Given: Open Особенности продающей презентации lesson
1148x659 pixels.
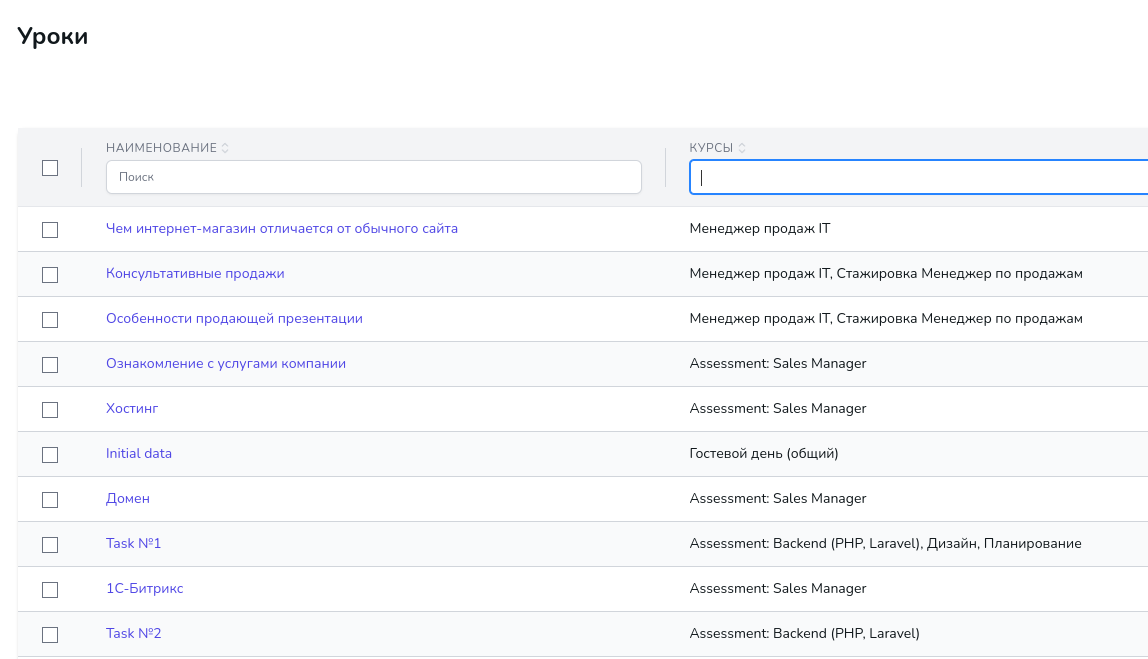Looking at the screenshot, I should pos(234,319).
